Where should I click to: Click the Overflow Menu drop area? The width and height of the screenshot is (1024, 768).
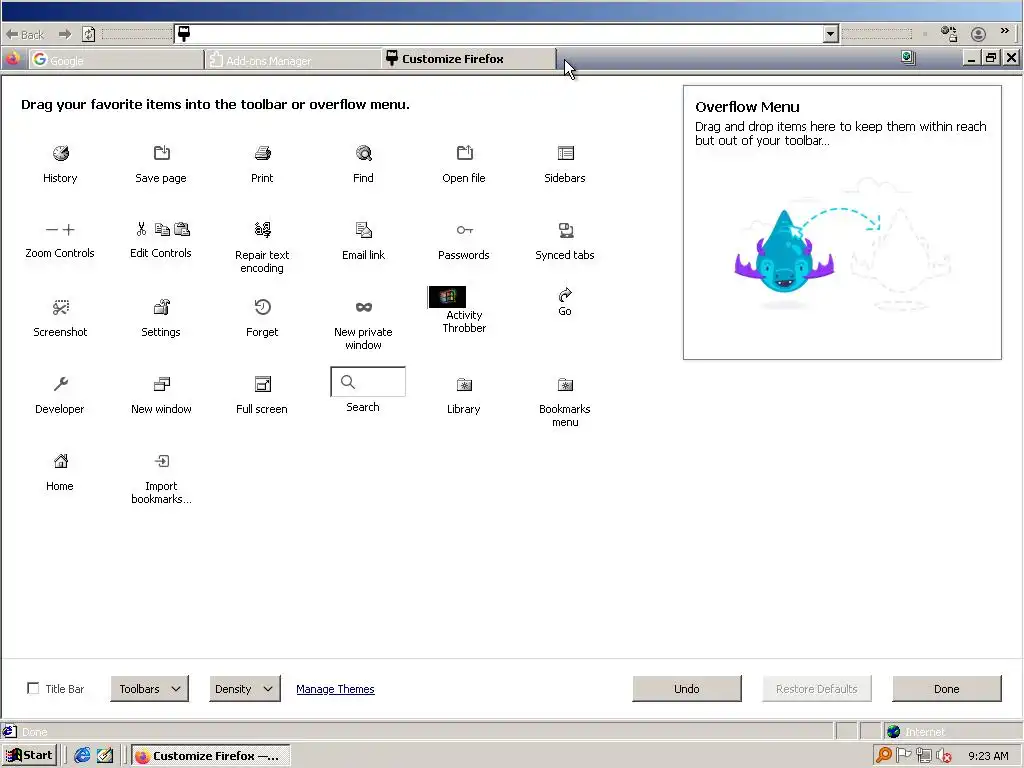pos(842,222)
